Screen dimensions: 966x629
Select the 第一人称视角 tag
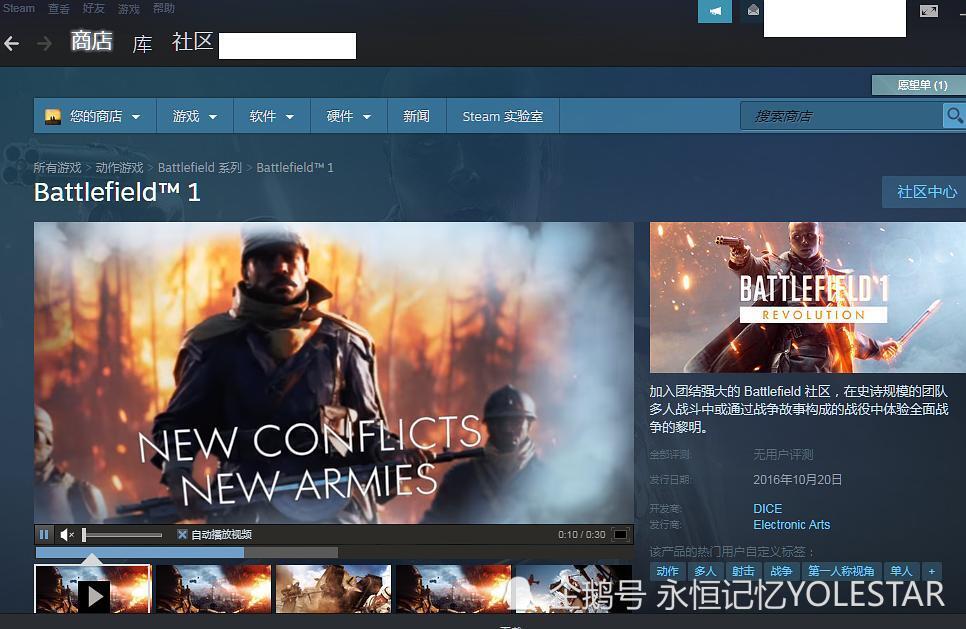pyautogui.click(x=841, y=571)
